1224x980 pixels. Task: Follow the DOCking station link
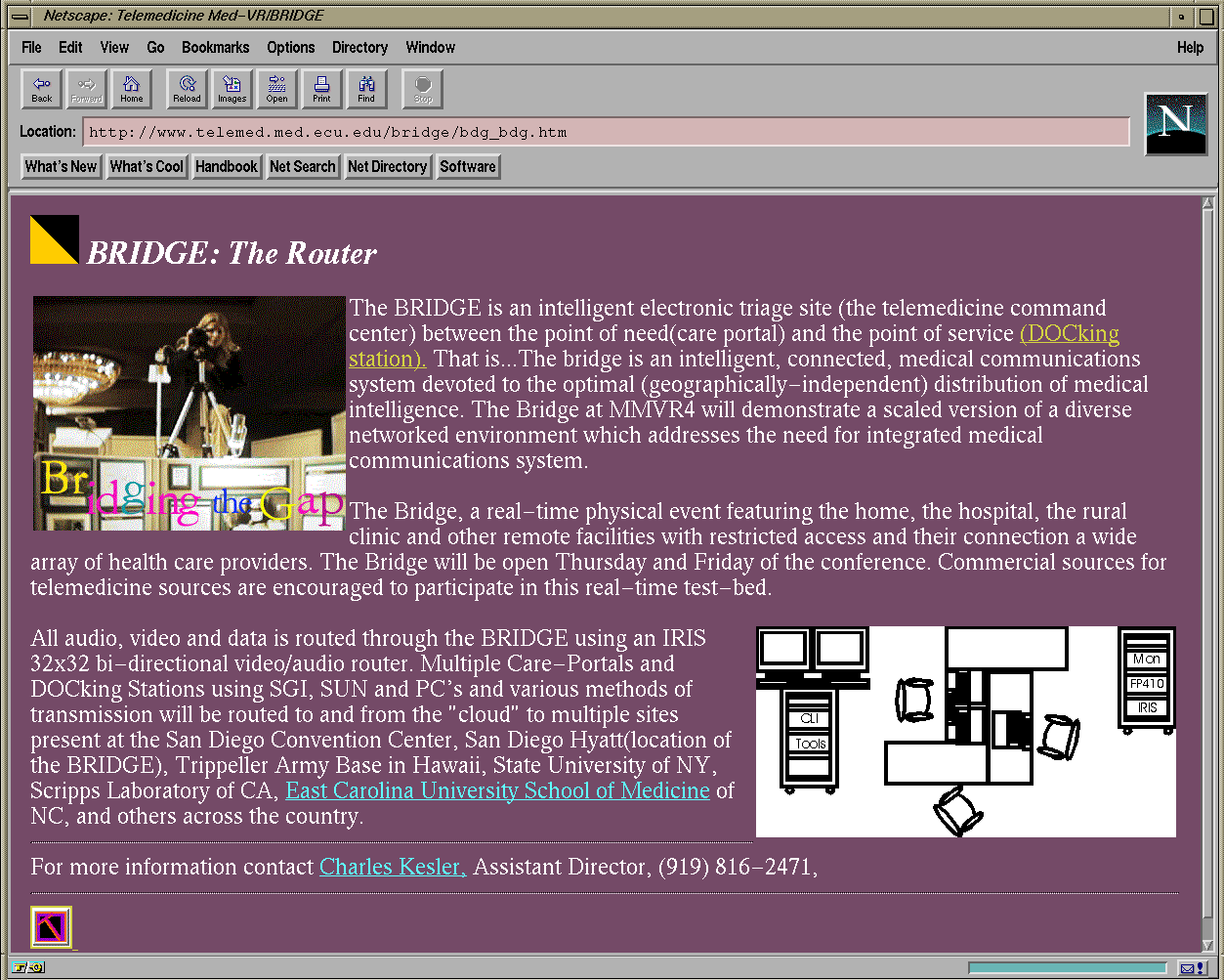(1070, 333)
